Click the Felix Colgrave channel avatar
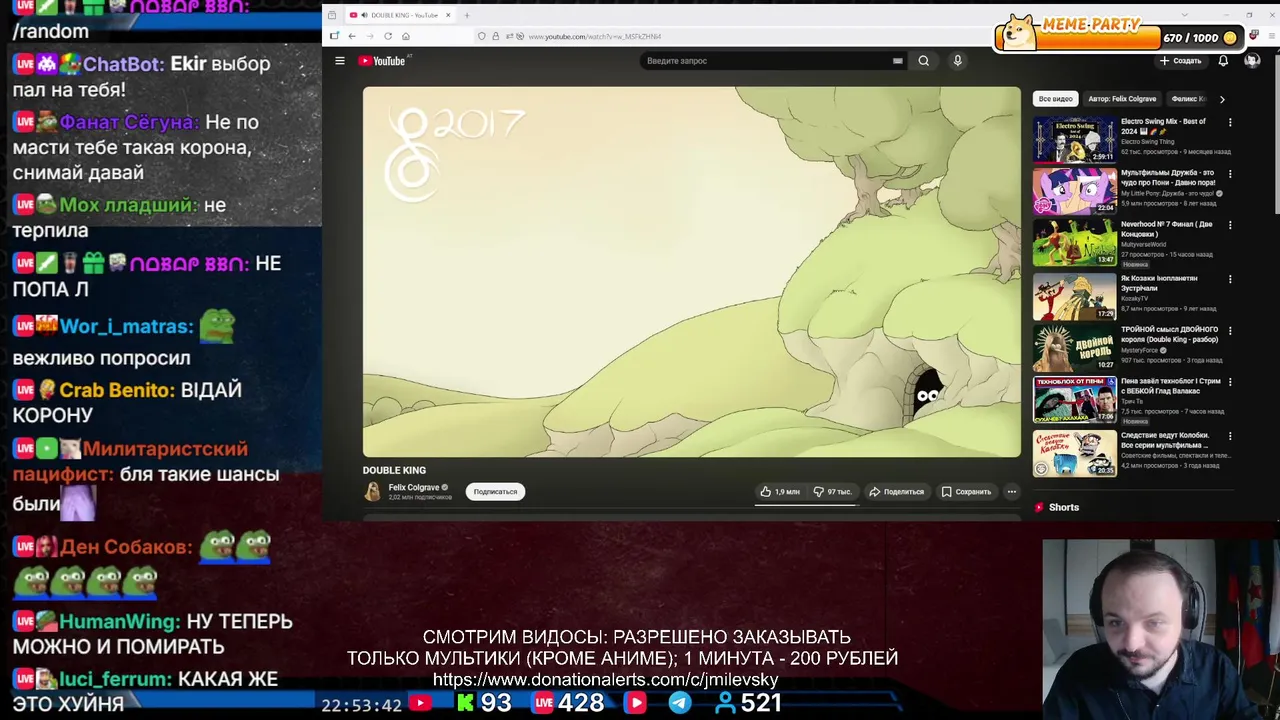Image resolution: width=1280 pixels, height=720 pixels. [373, 492]
